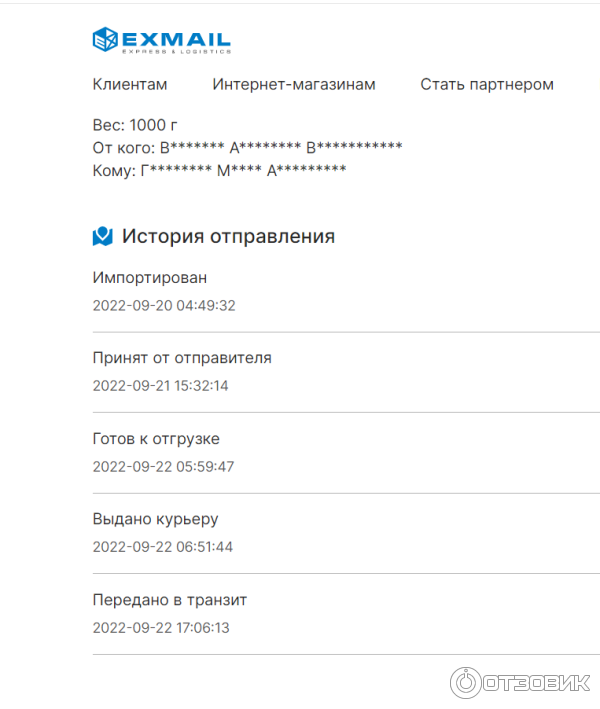
Task: Click the От кого sender line
Action: point(247,148)
